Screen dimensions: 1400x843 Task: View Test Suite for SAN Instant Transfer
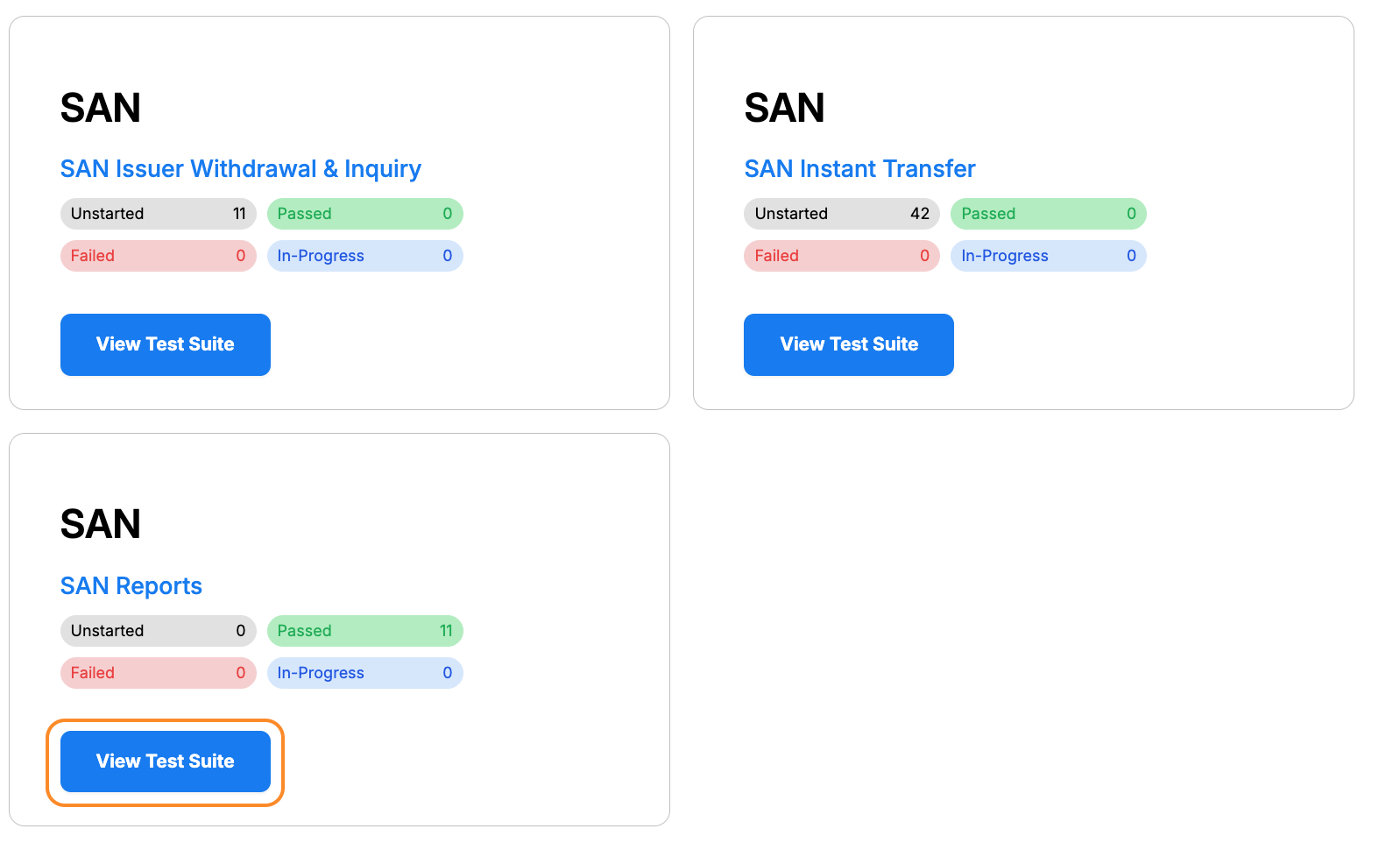[x=848, y=344]
